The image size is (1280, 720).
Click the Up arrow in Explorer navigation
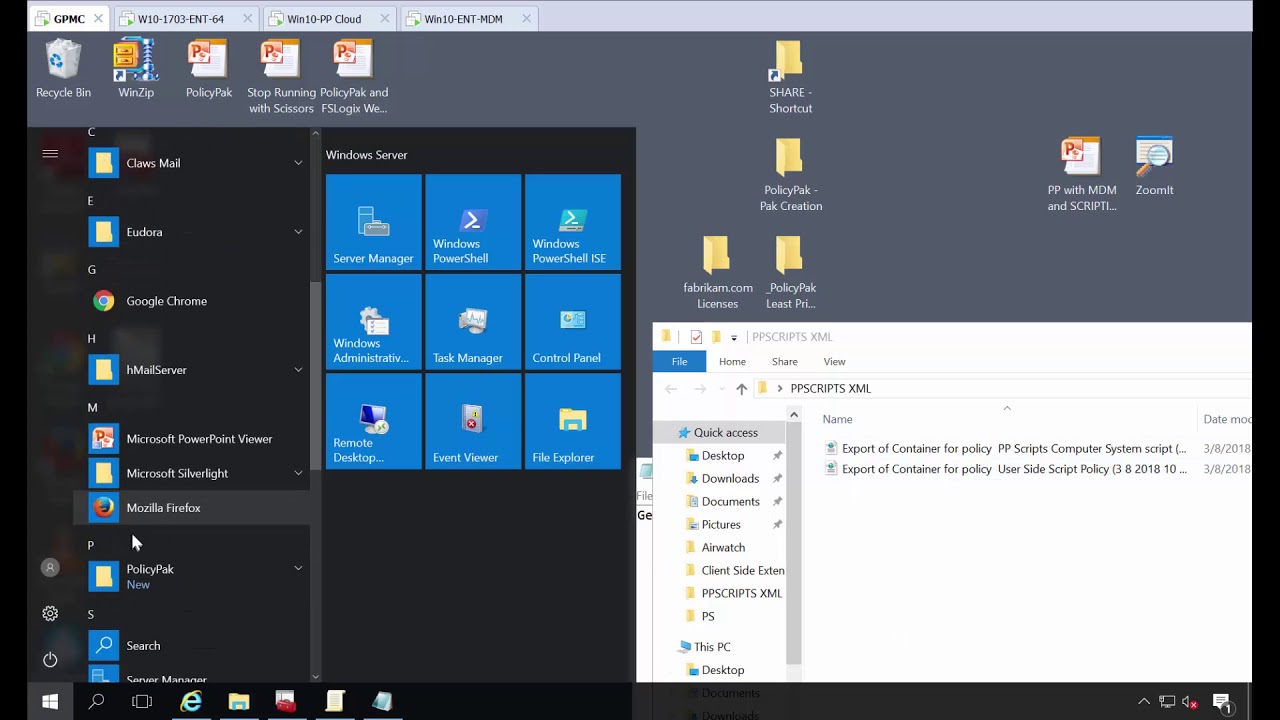pyautogui.click(x=741, y=389)
